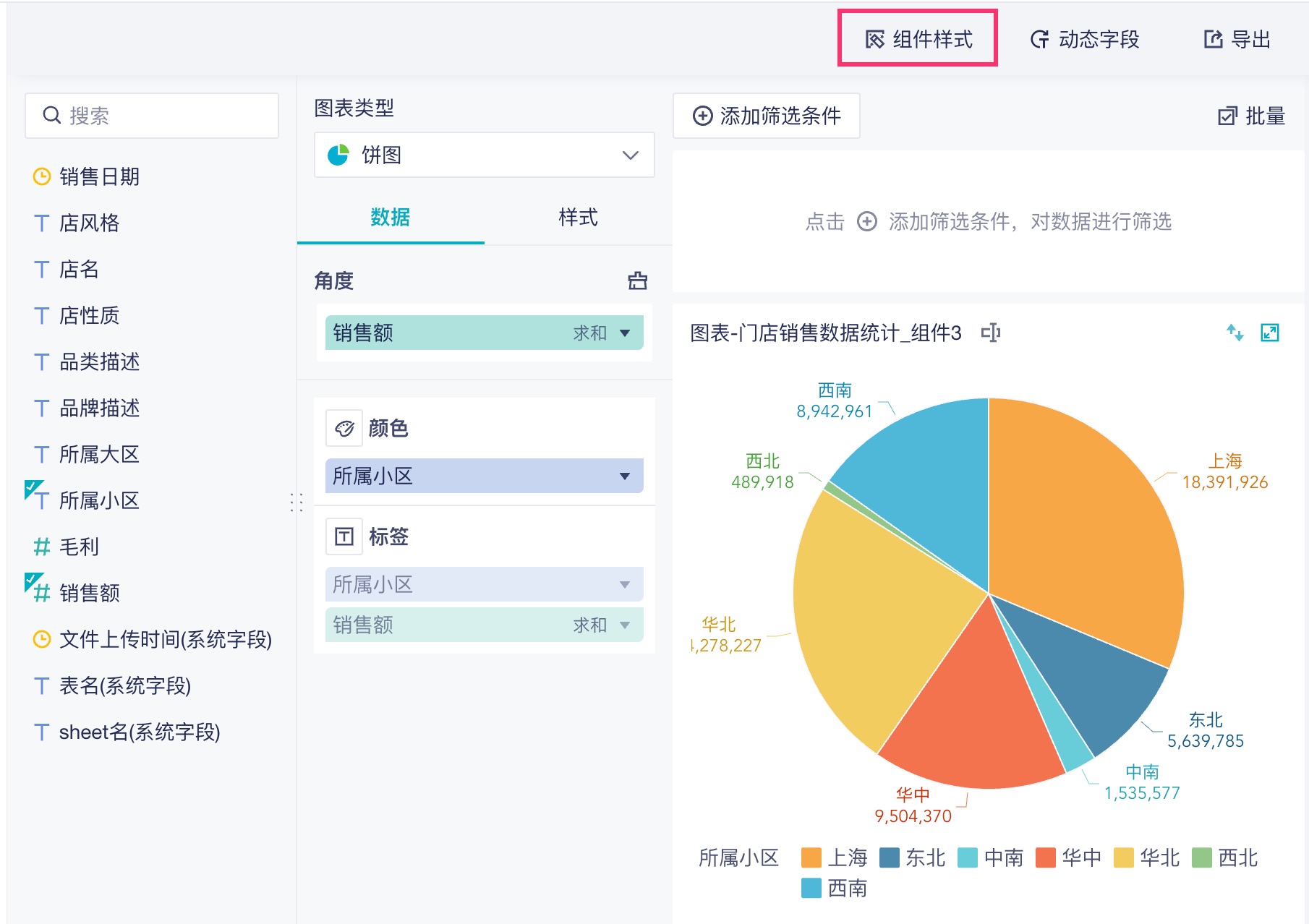Select the 毛利 numeric field
The image size is (1309, 924).
[67, 547]
